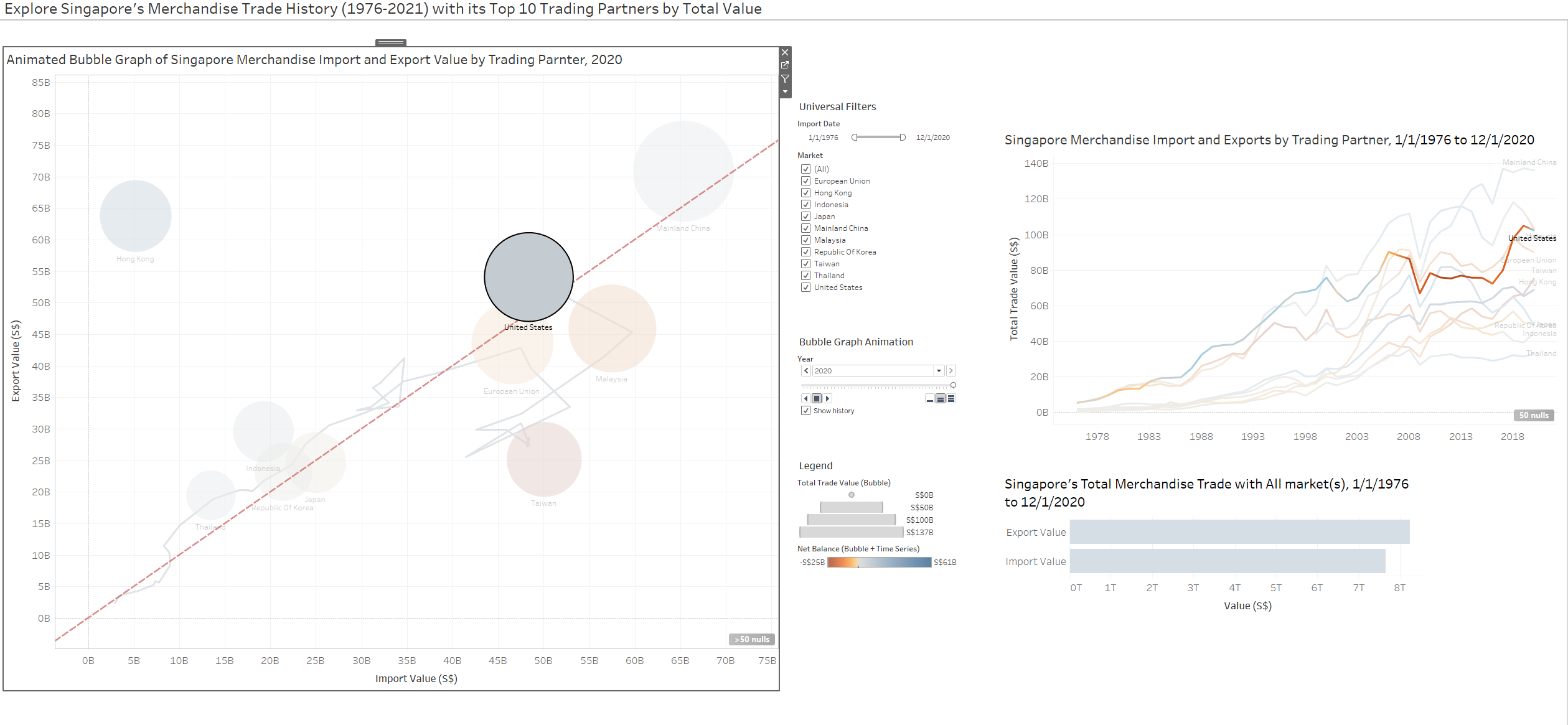Screen dimensions: 1568x725
Task: Open the bubble chart More Options caret
Action: (x=785, y=92)
